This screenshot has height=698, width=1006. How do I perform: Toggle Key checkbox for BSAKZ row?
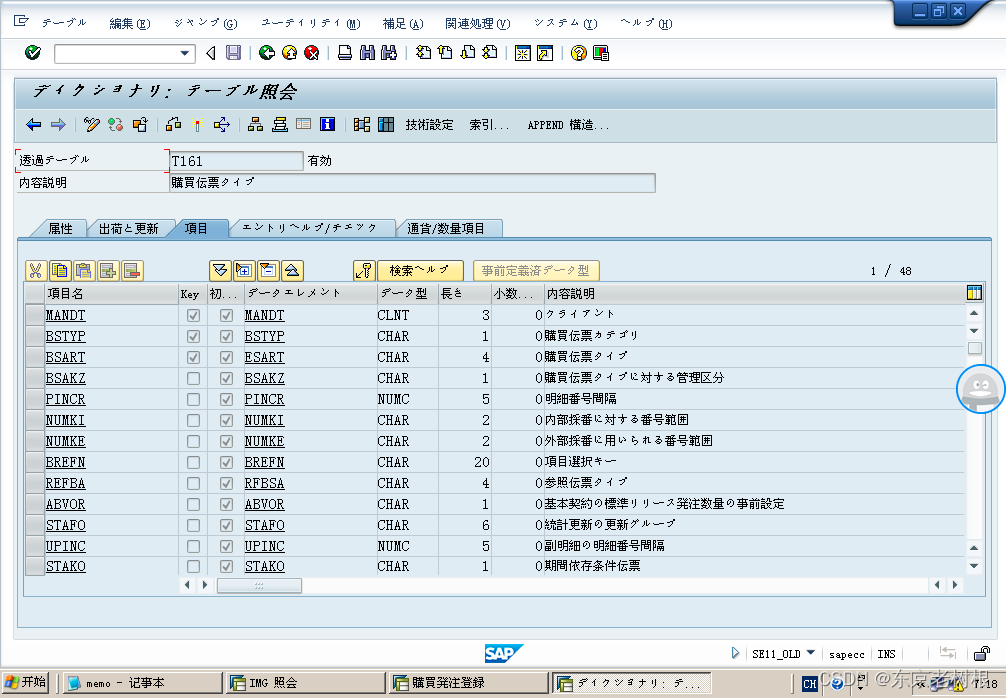(193, 379)
